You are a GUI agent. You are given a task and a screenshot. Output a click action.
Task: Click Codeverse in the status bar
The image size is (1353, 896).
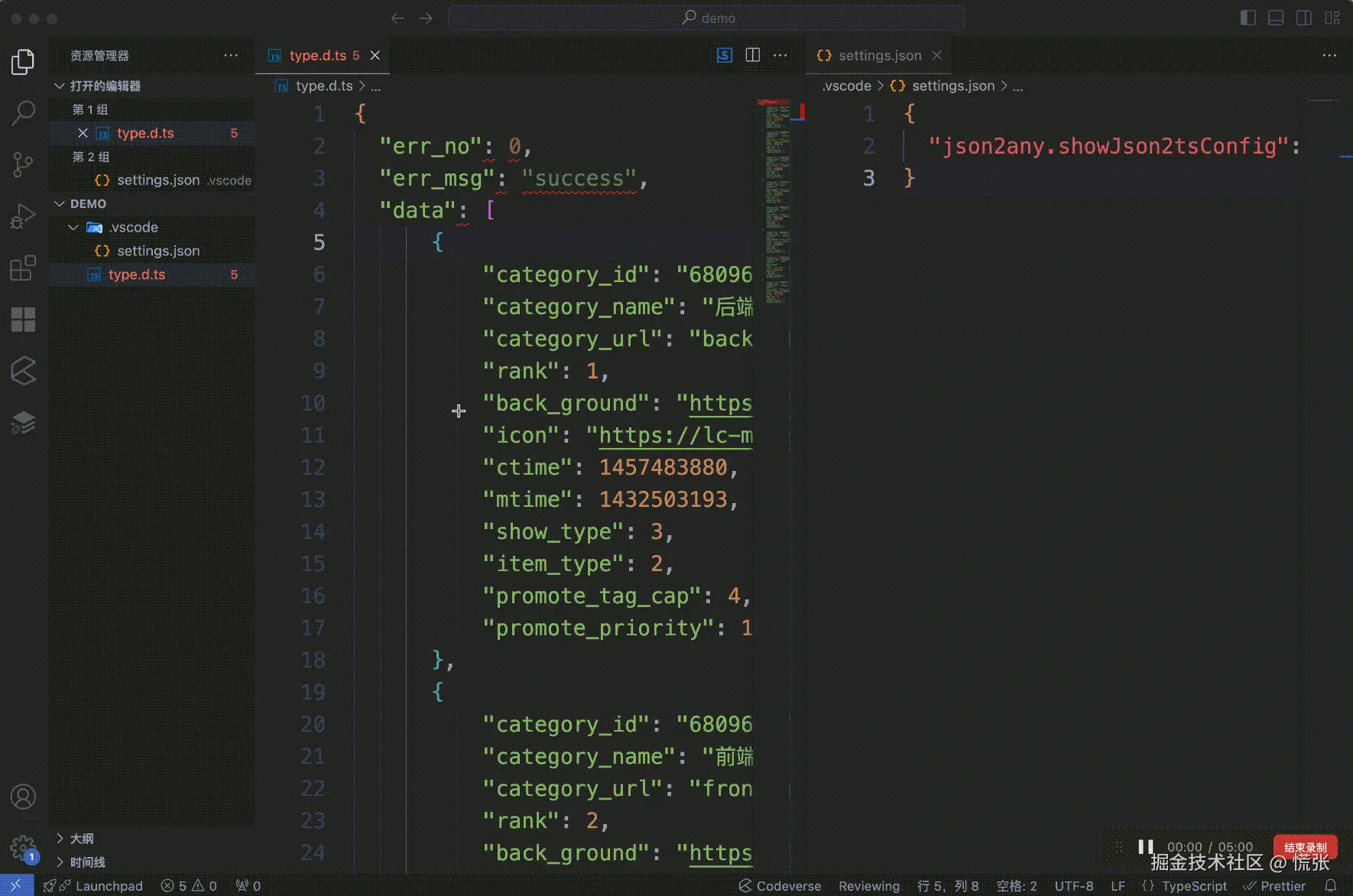(780, 885)
